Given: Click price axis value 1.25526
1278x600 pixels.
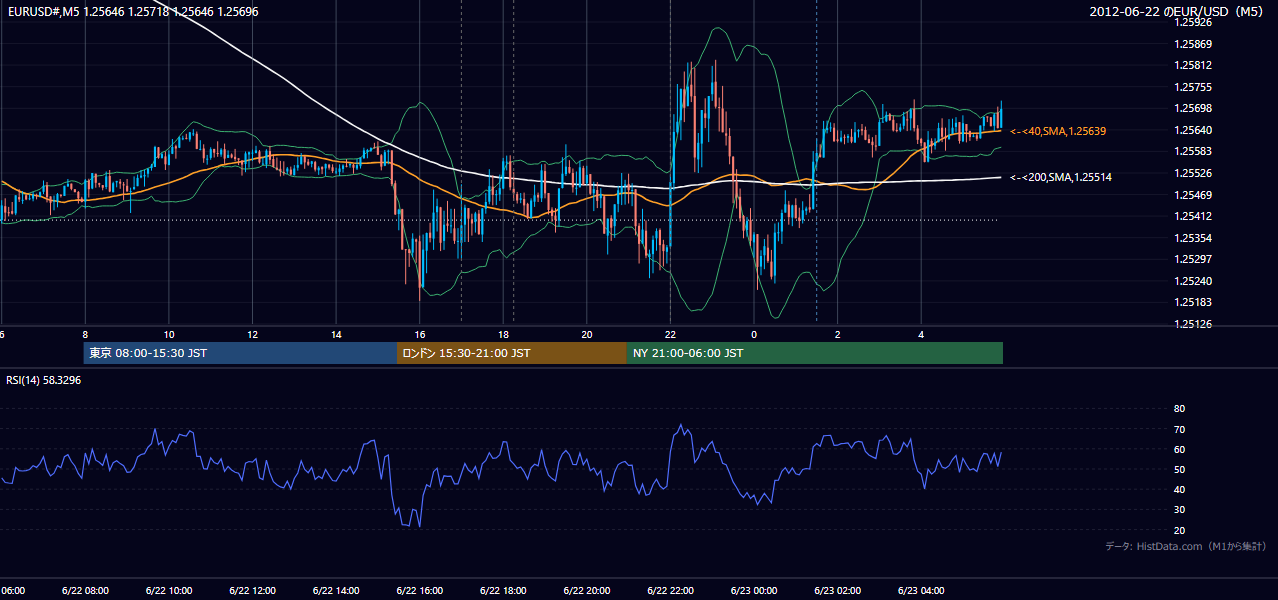Looking at the screenshot, I should (1194, 173).
